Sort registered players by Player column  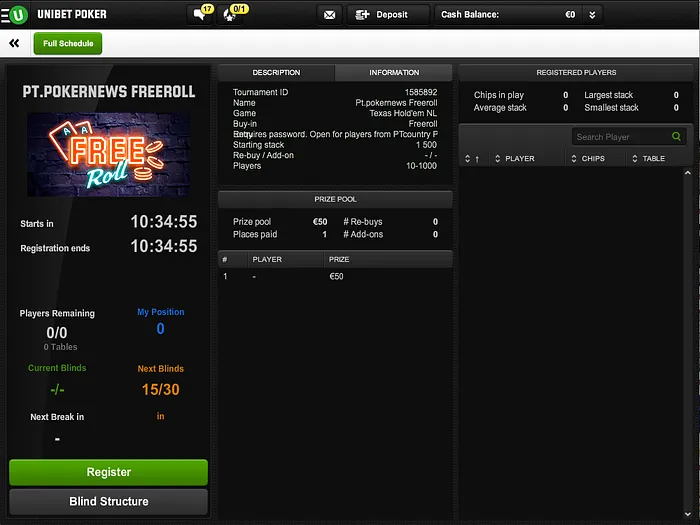pyautogui.click(x=515, y=158)
